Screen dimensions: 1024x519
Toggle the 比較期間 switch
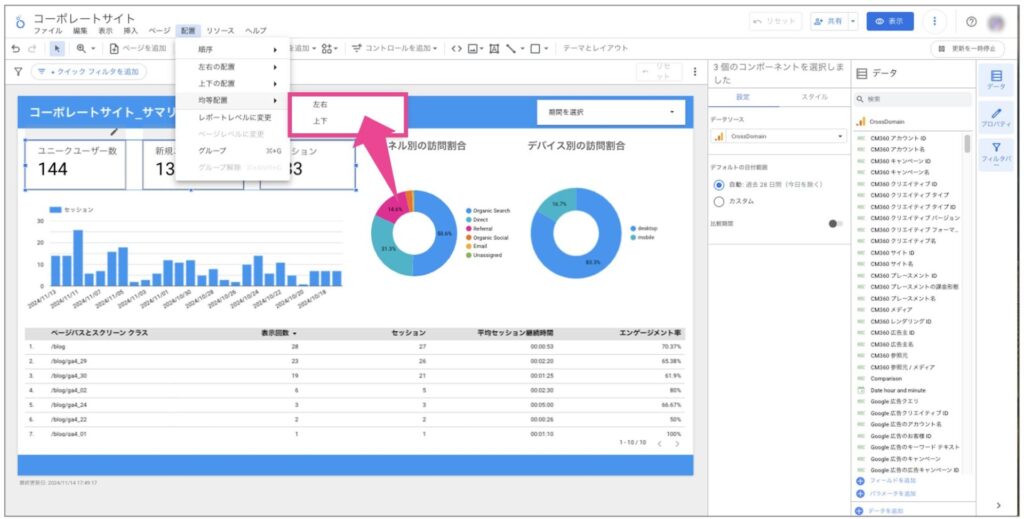pos(835,223)
